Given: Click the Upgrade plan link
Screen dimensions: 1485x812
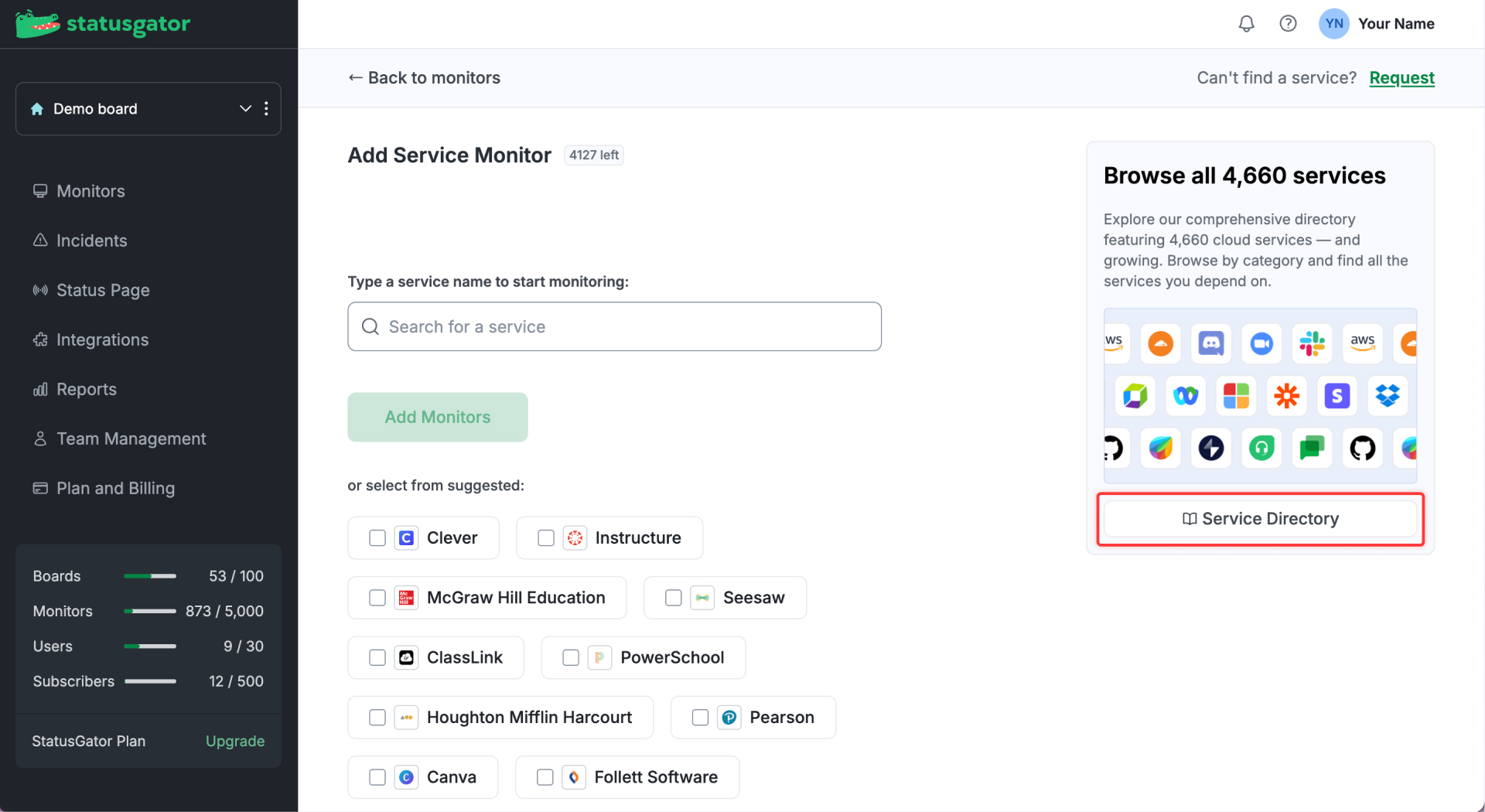Looking at the screenshot, I should 235,741.
